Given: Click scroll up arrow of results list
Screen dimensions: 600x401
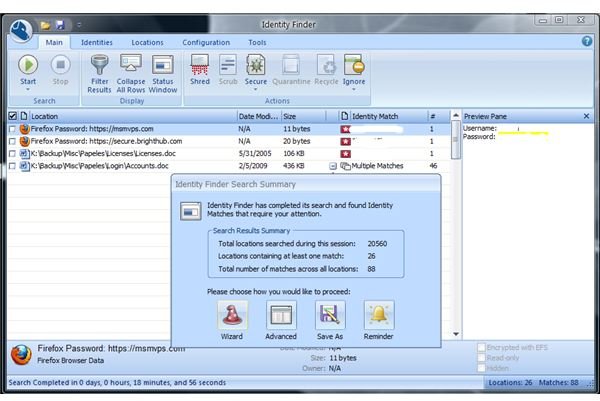Looking at the screenshot, I should [x=456, y=115].
